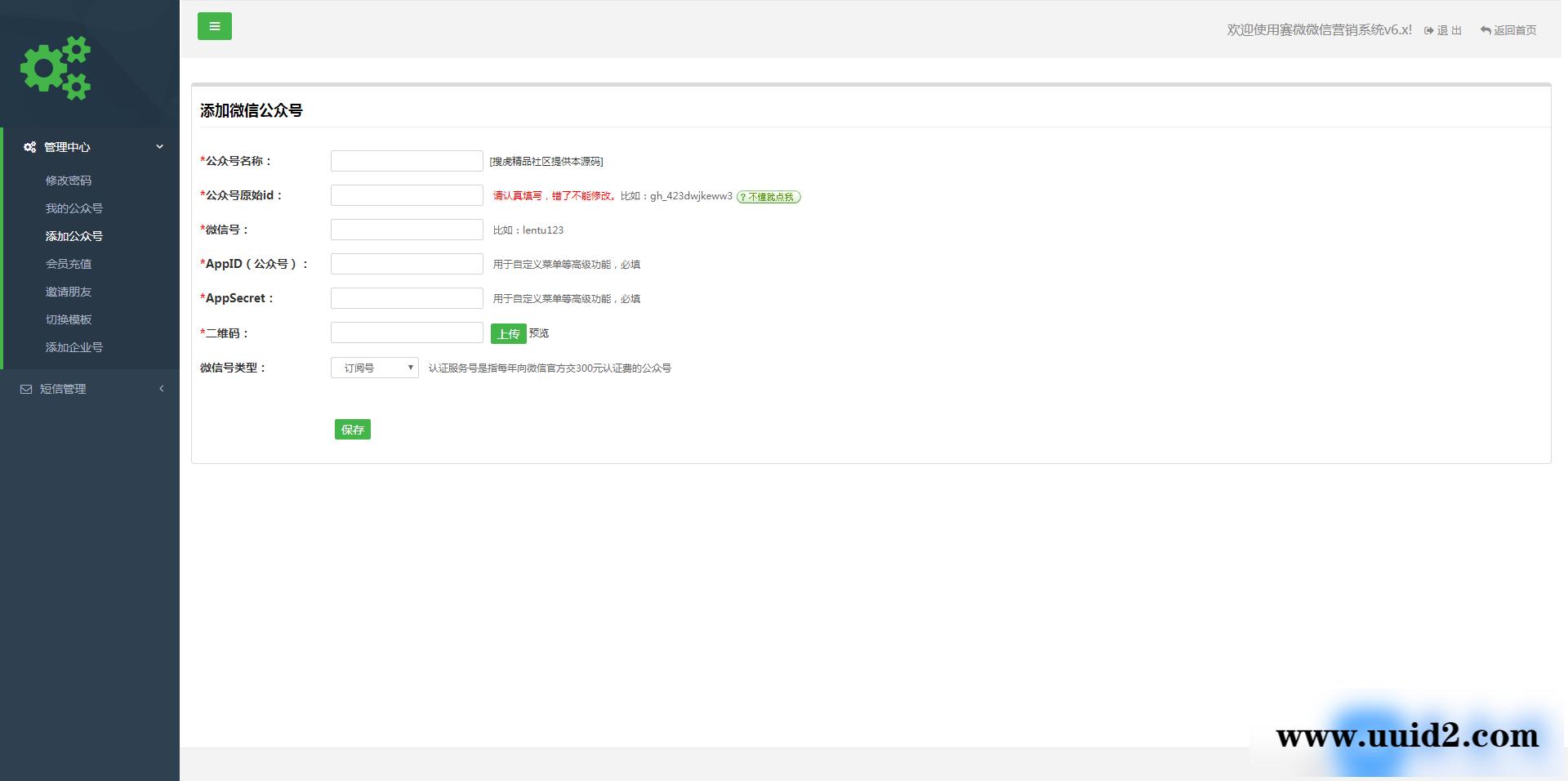Open 添加企业号 menu item
The width and height of the screenshot is (1568, 781).
click(74, 347)
